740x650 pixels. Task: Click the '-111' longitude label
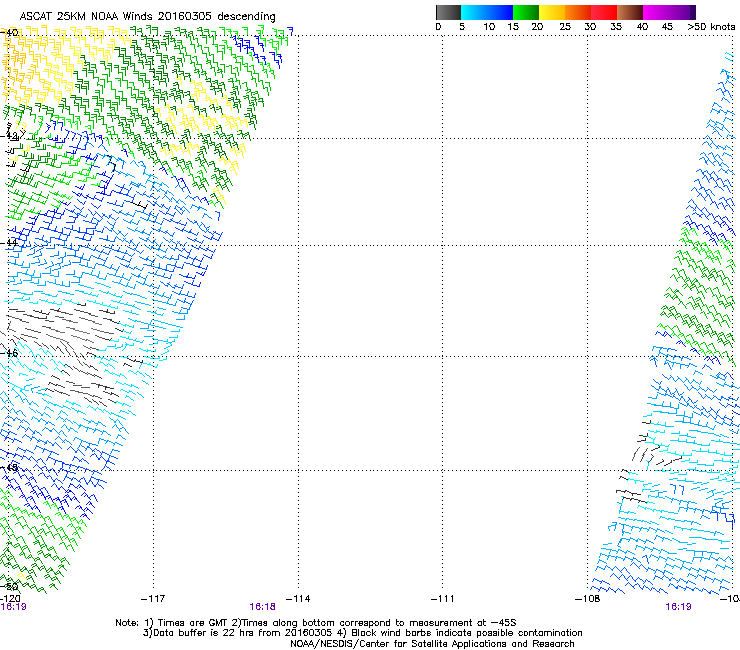coord(443,599)
